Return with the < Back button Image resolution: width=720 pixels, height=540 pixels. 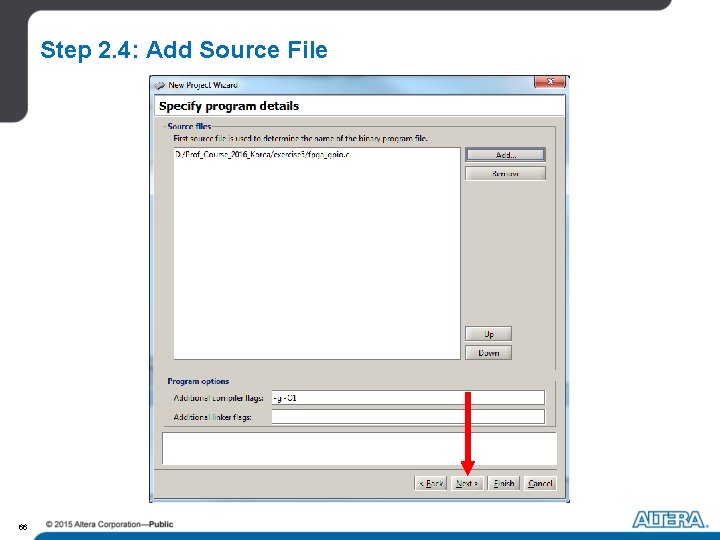(x=430, y=483)
